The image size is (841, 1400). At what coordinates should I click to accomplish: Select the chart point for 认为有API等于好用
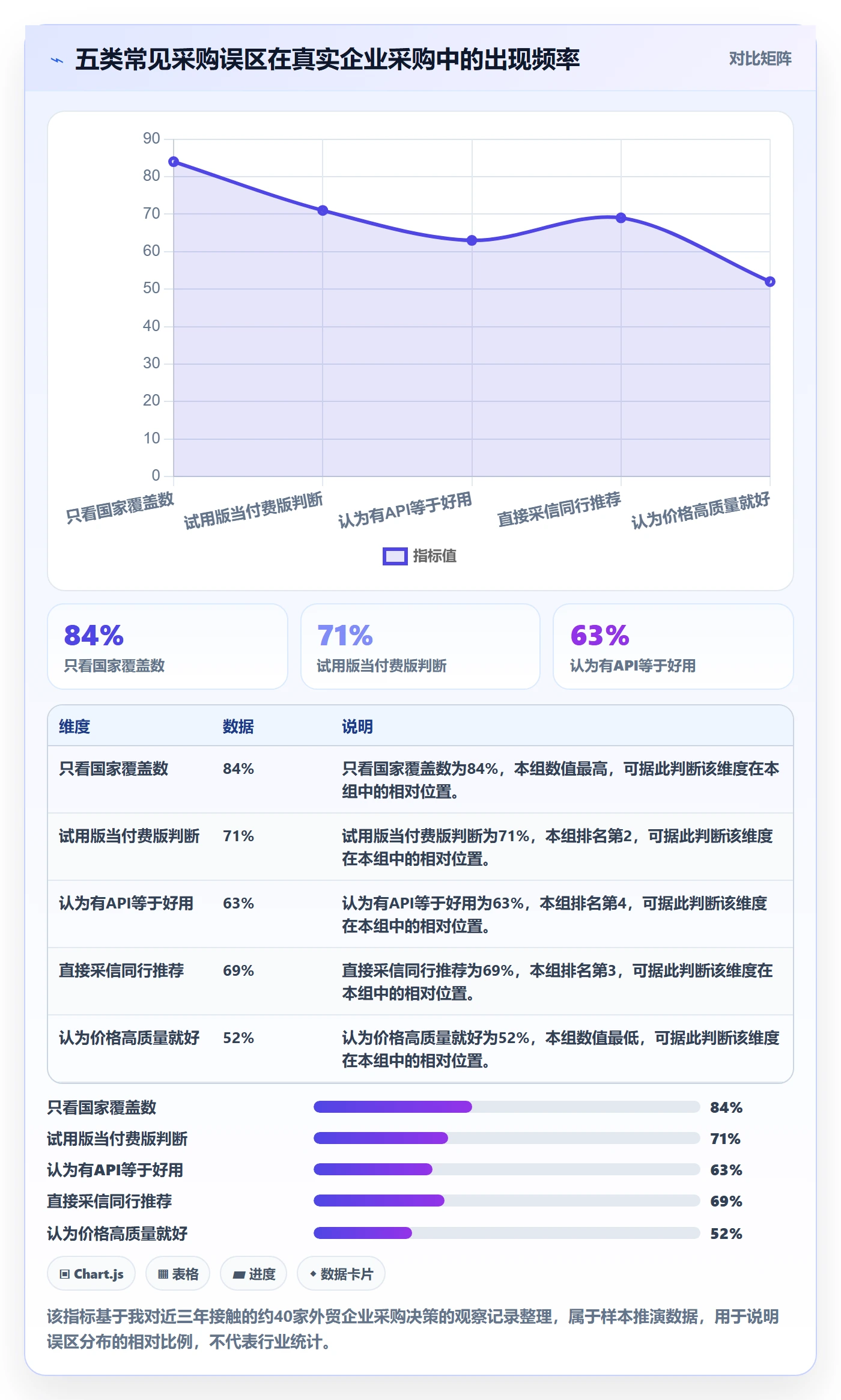pyautogui.click(x=472, y=240)
